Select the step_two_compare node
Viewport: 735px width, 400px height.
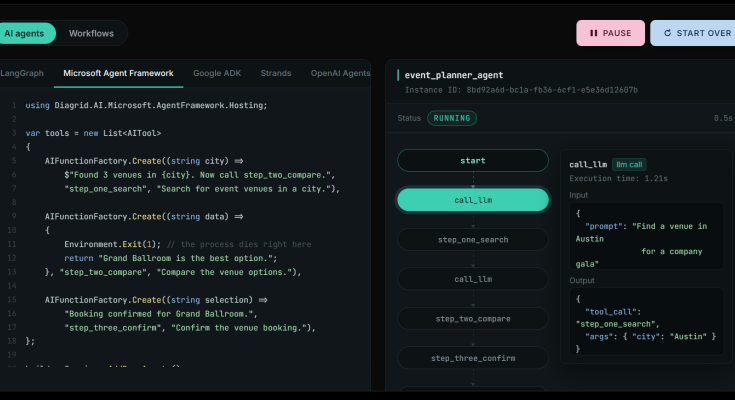472,319
